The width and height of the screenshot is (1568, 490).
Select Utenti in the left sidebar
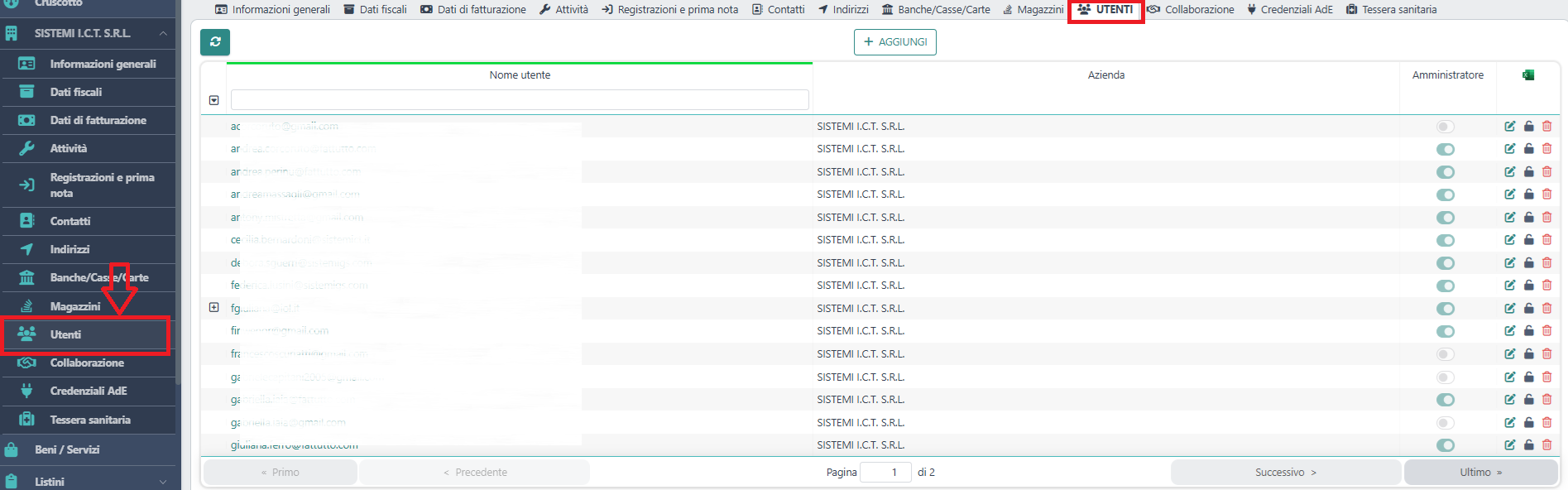point(88,334)
